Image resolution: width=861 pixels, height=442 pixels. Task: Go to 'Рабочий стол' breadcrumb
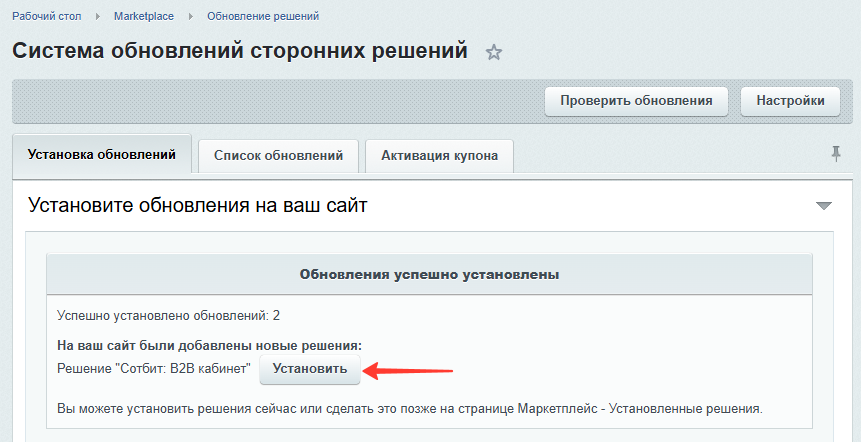point(47,16)
